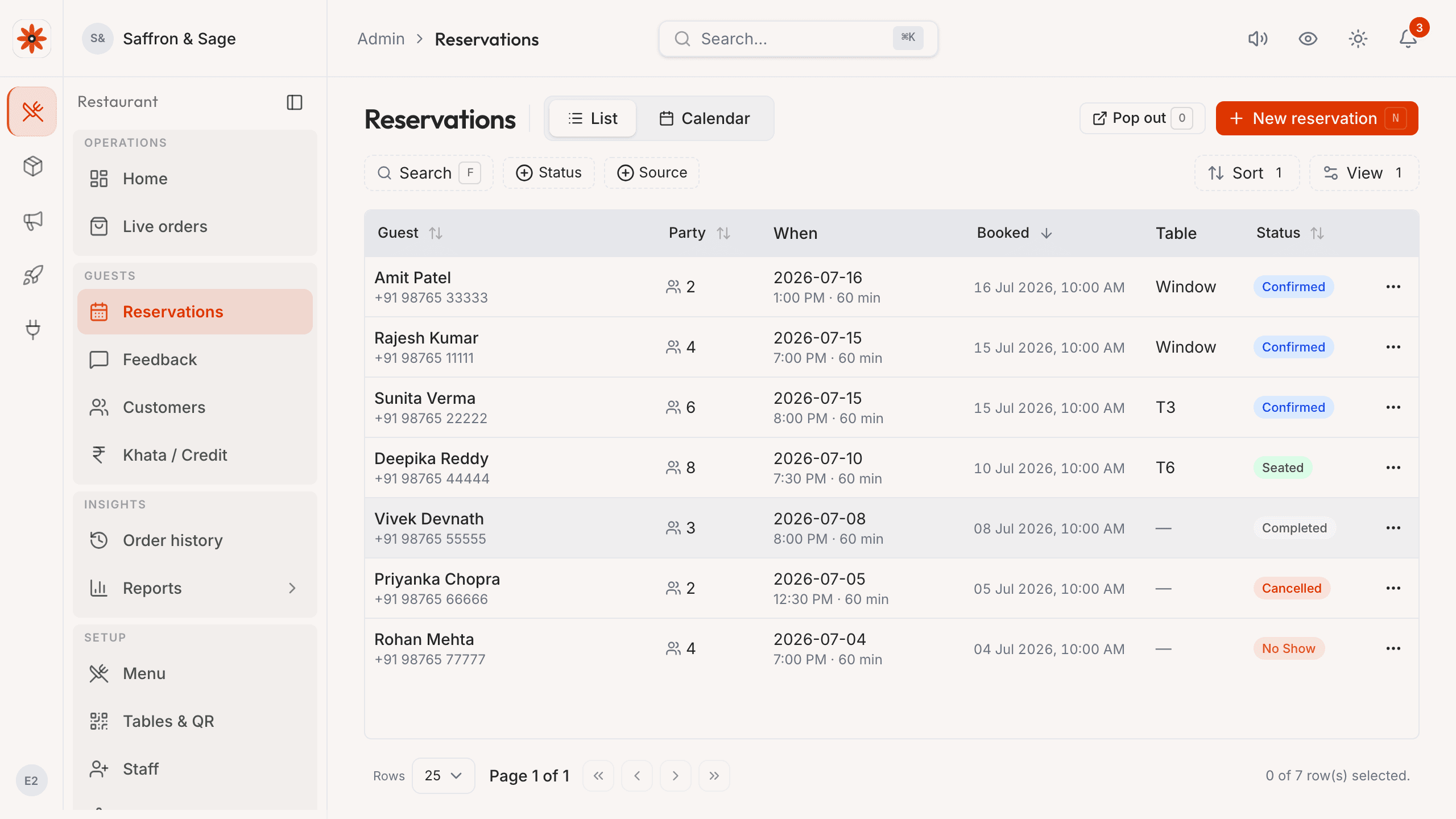Open Live orders in sidebar

click(x=195, y=226)
